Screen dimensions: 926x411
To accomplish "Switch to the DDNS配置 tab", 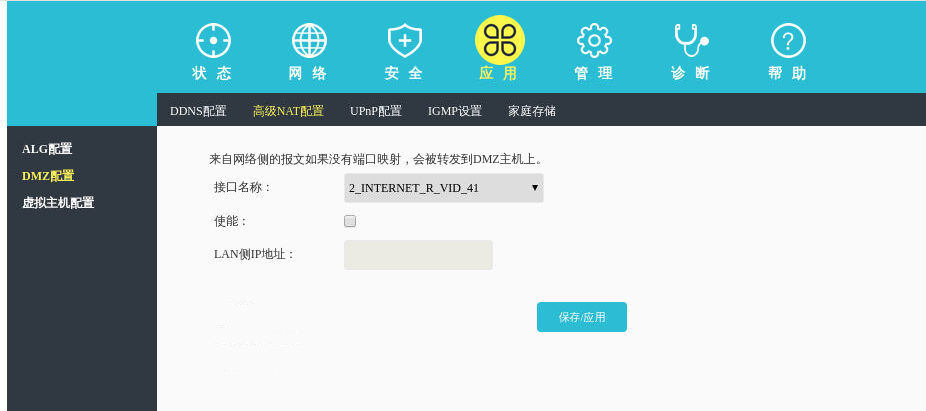I will [198, 111].
